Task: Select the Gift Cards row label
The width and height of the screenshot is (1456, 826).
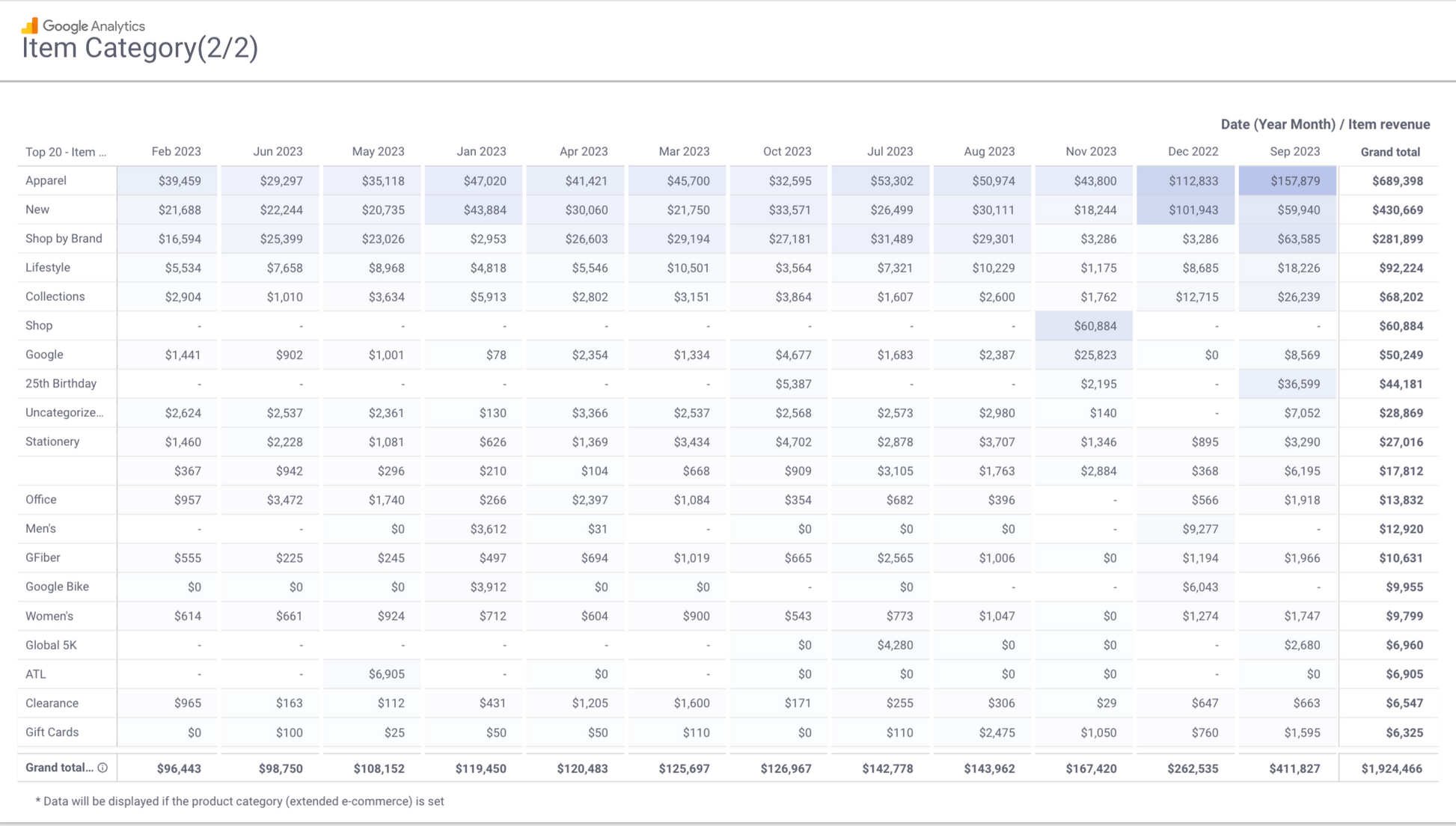Action: 52,732
